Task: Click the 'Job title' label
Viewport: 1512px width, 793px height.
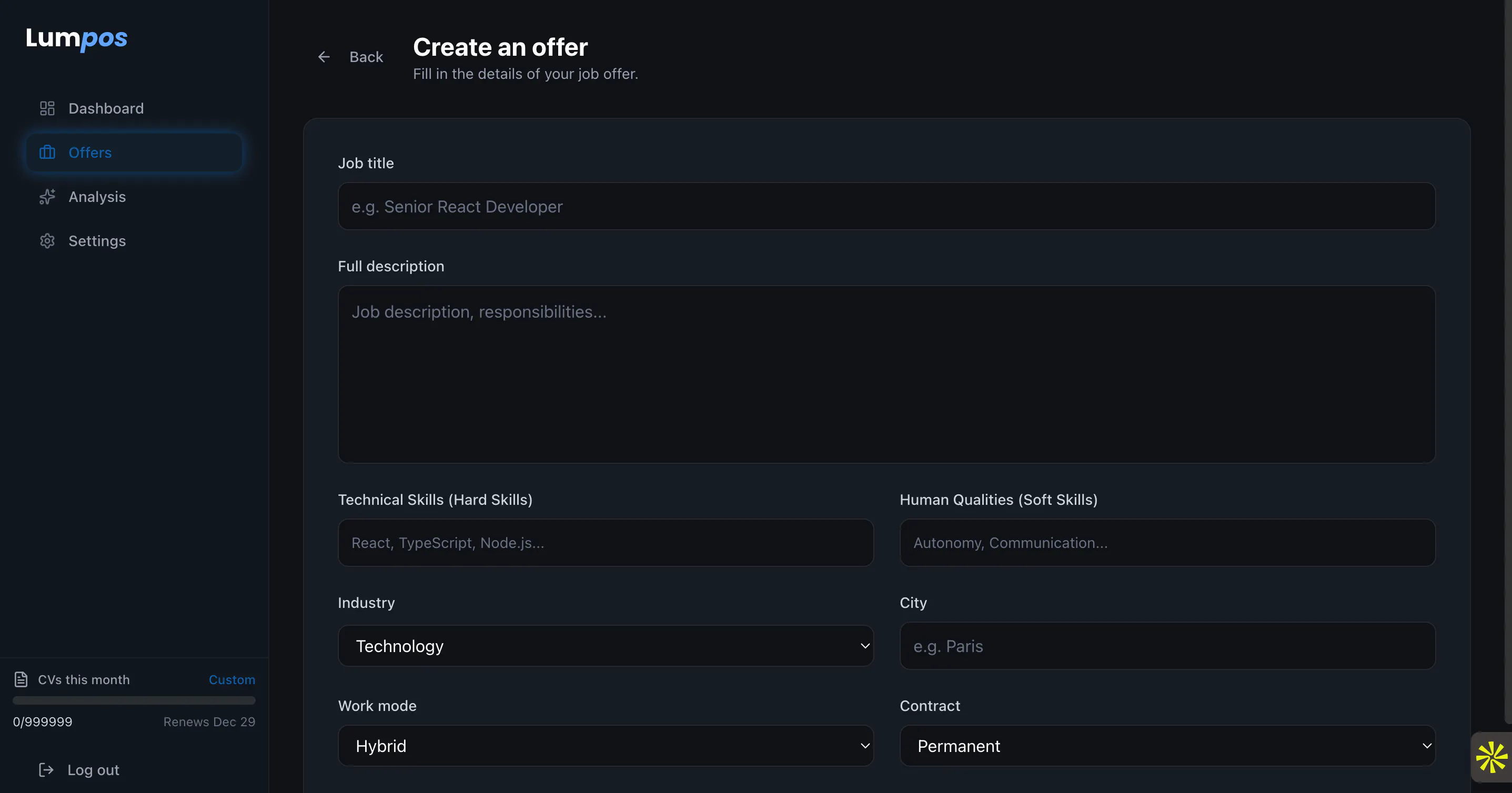Action: [x=366, y=163]
